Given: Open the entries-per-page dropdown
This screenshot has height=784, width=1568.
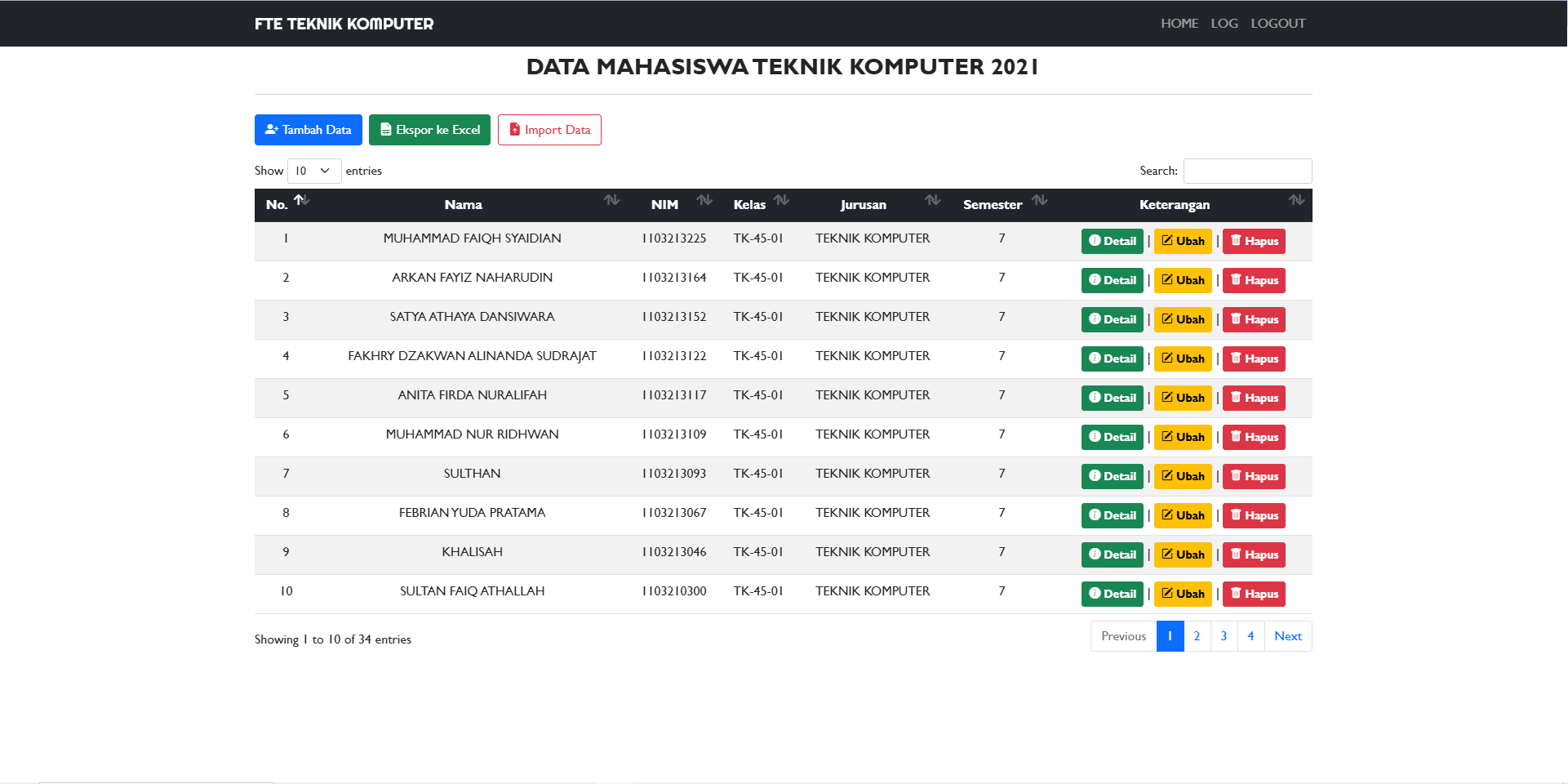Looking at the screenshot, I should [x=313, y=171].
